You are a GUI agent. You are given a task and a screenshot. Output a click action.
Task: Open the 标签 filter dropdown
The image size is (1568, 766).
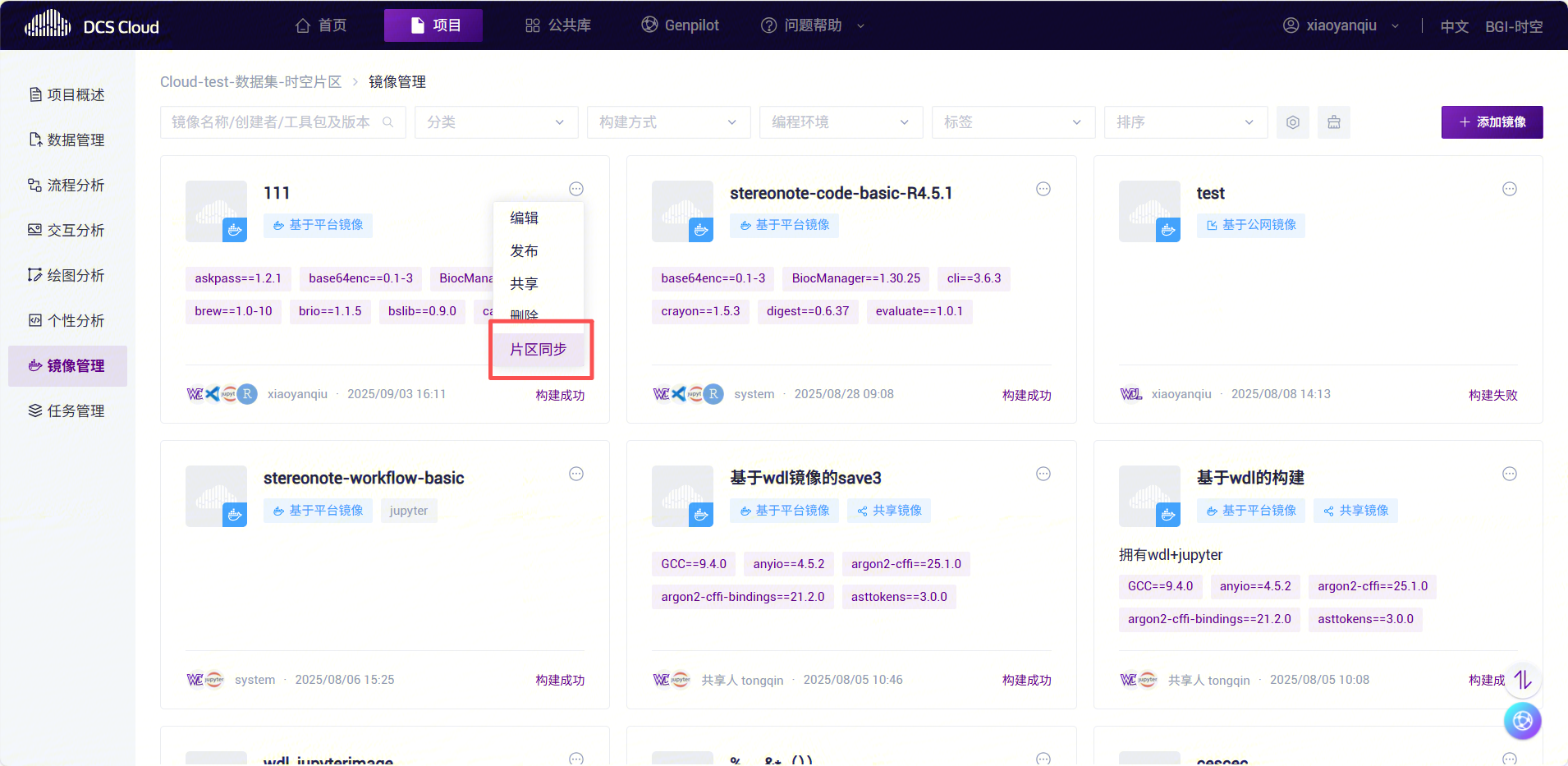coord(1013,122)
